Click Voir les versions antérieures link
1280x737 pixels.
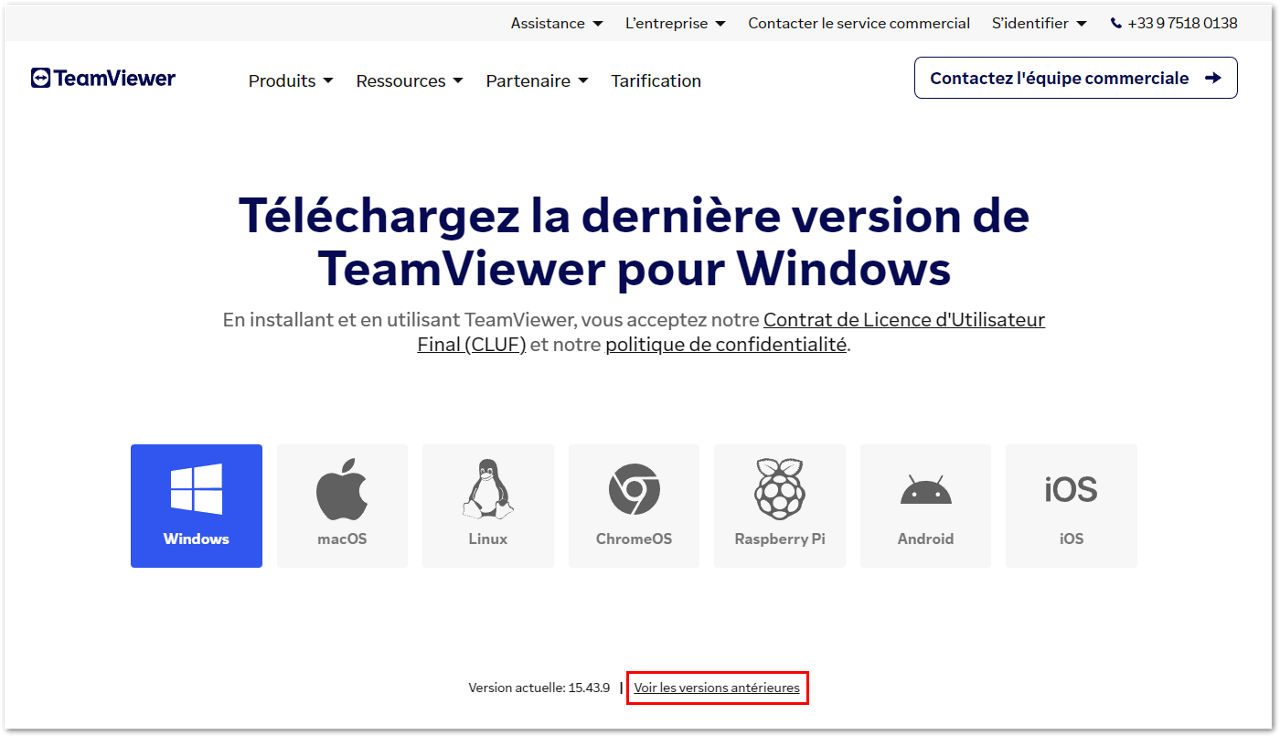pos(717,688)
